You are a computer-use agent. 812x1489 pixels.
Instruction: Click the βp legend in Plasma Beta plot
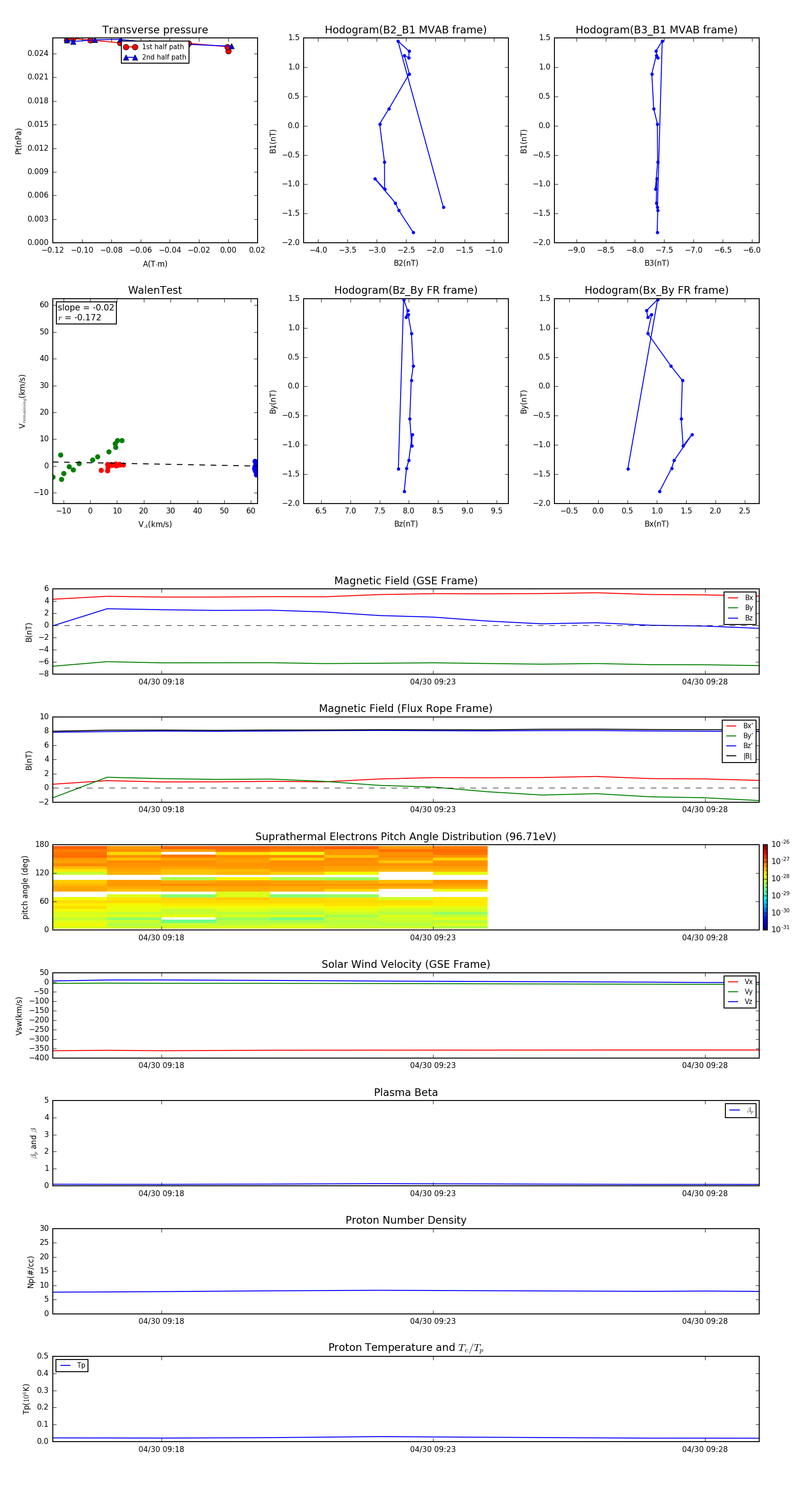click(741, 1110)
